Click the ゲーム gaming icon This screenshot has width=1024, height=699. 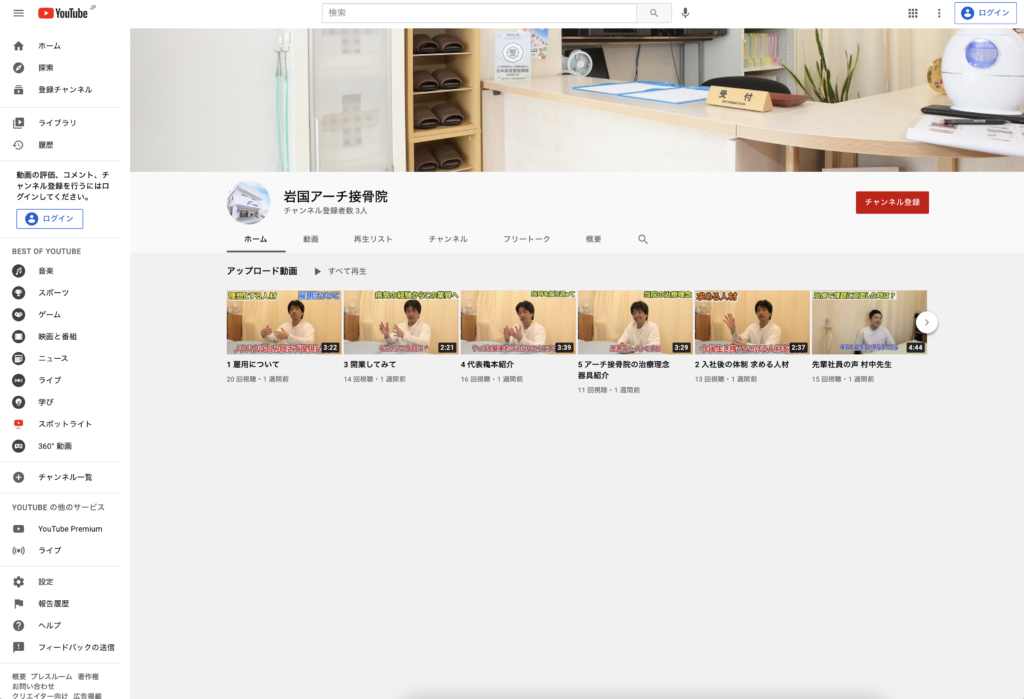click(x=18, y=314)
